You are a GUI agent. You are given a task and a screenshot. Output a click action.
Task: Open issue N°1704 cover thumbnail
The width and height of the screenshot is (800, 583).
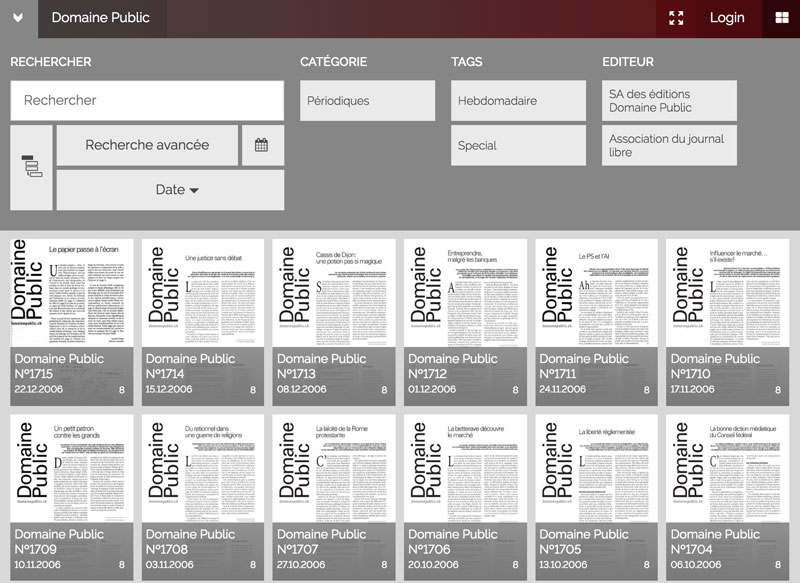click(x=728, y=469)
